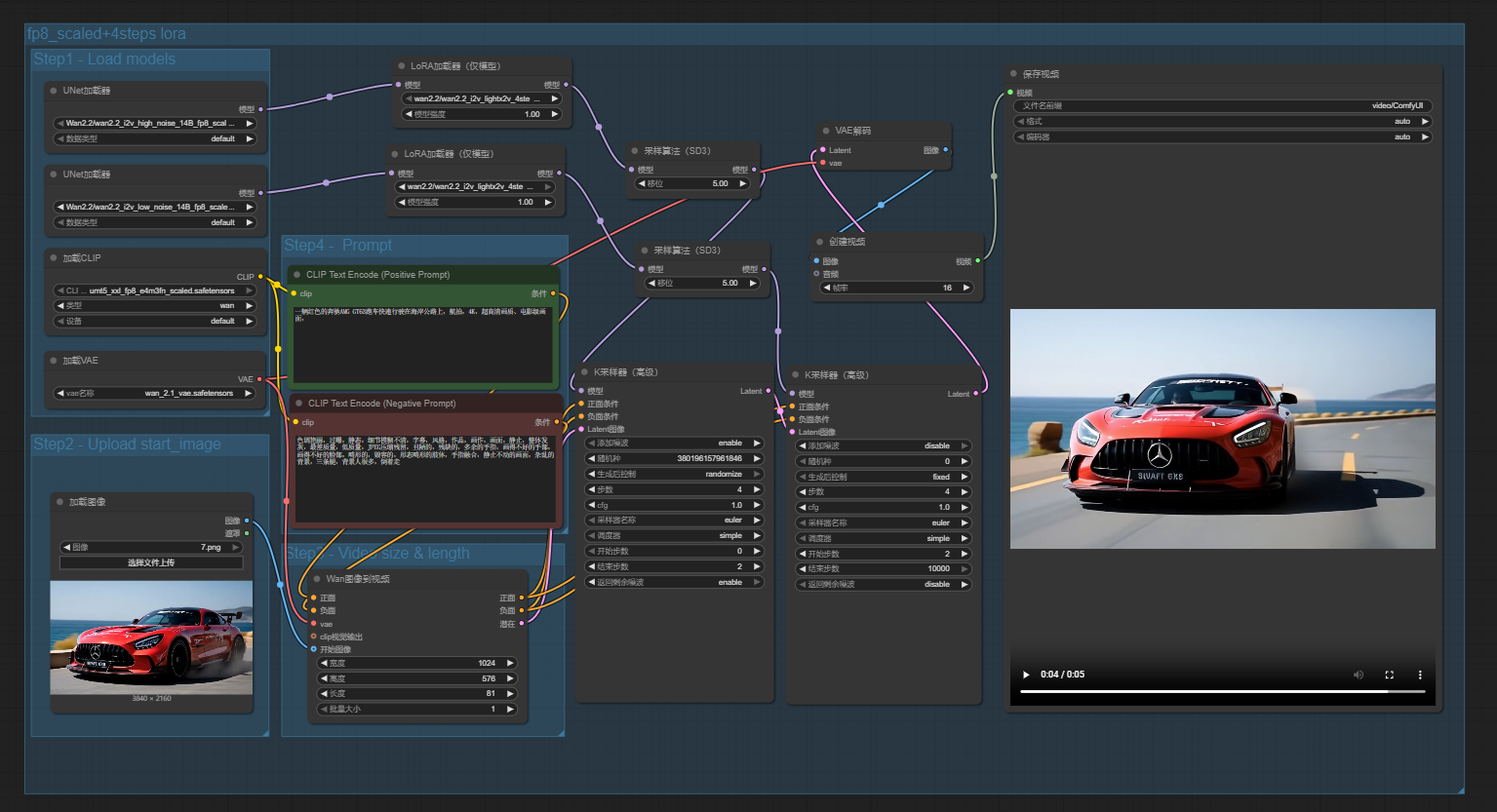Open the video player's three-dot options

click(1420, 675)
